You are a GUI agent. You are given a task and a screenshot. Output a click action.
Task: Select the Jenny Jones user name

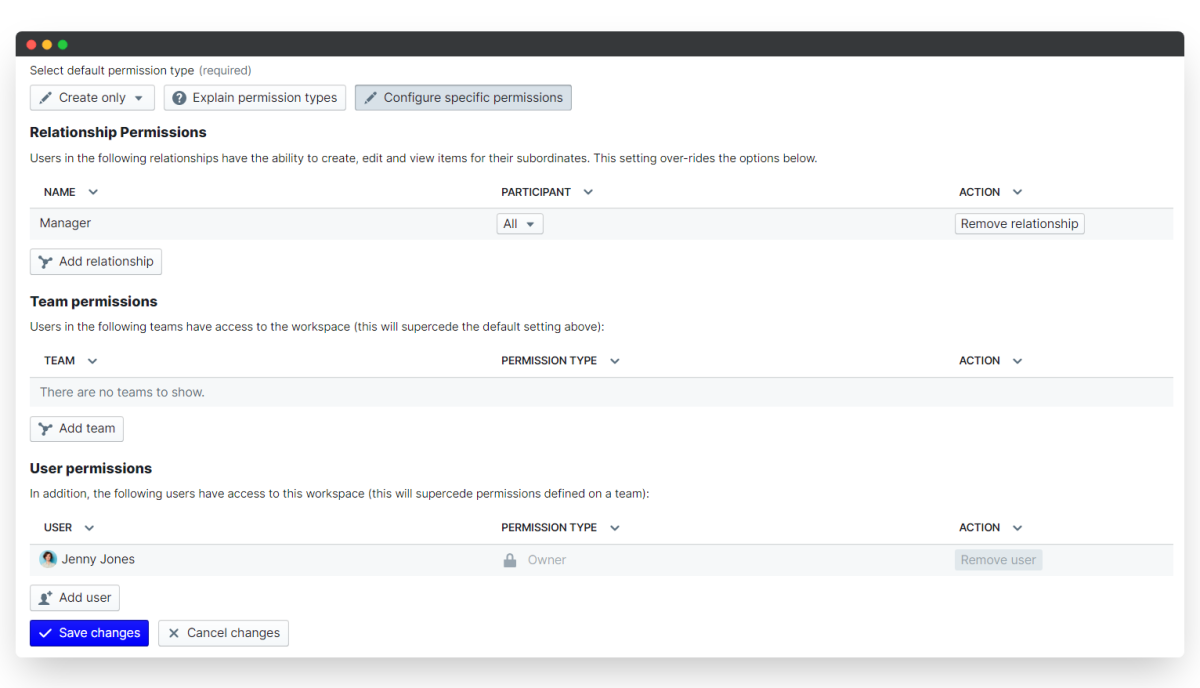[x=98, y=560]
